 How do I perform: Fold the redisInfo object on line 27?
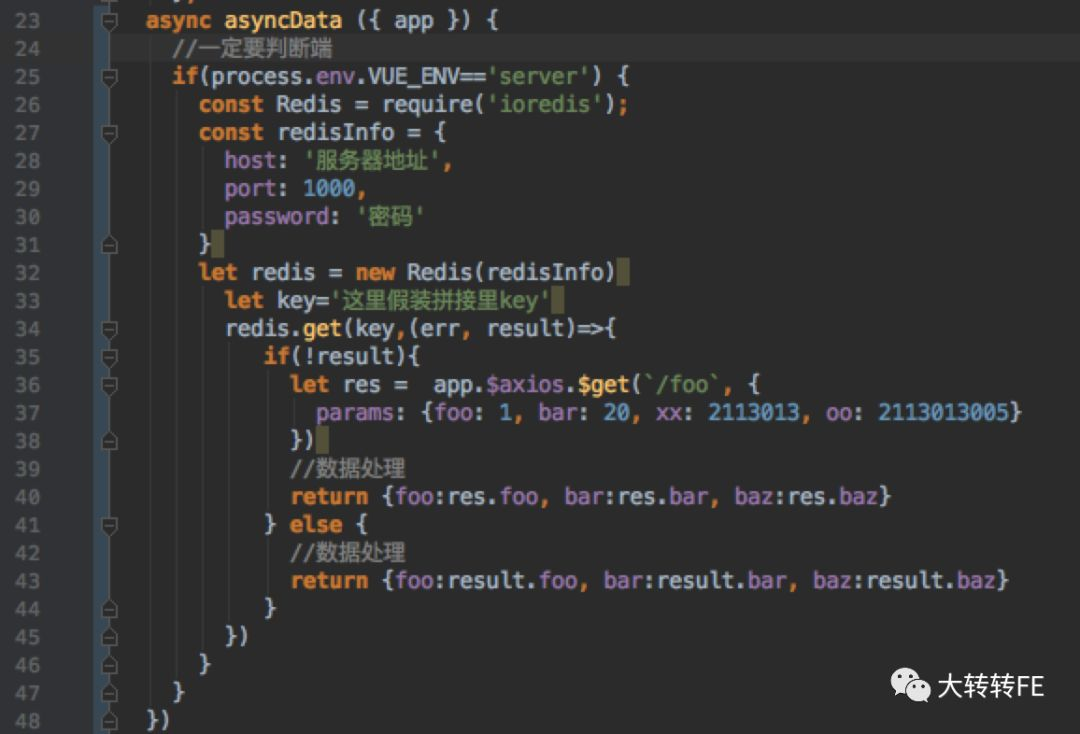click(110, 133)
